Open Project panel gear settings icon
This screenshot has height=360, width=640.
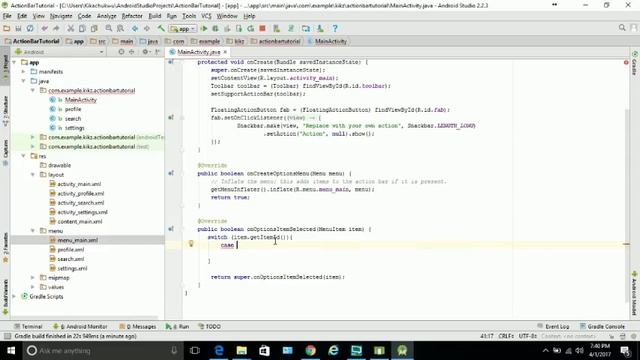pos(145,52)
